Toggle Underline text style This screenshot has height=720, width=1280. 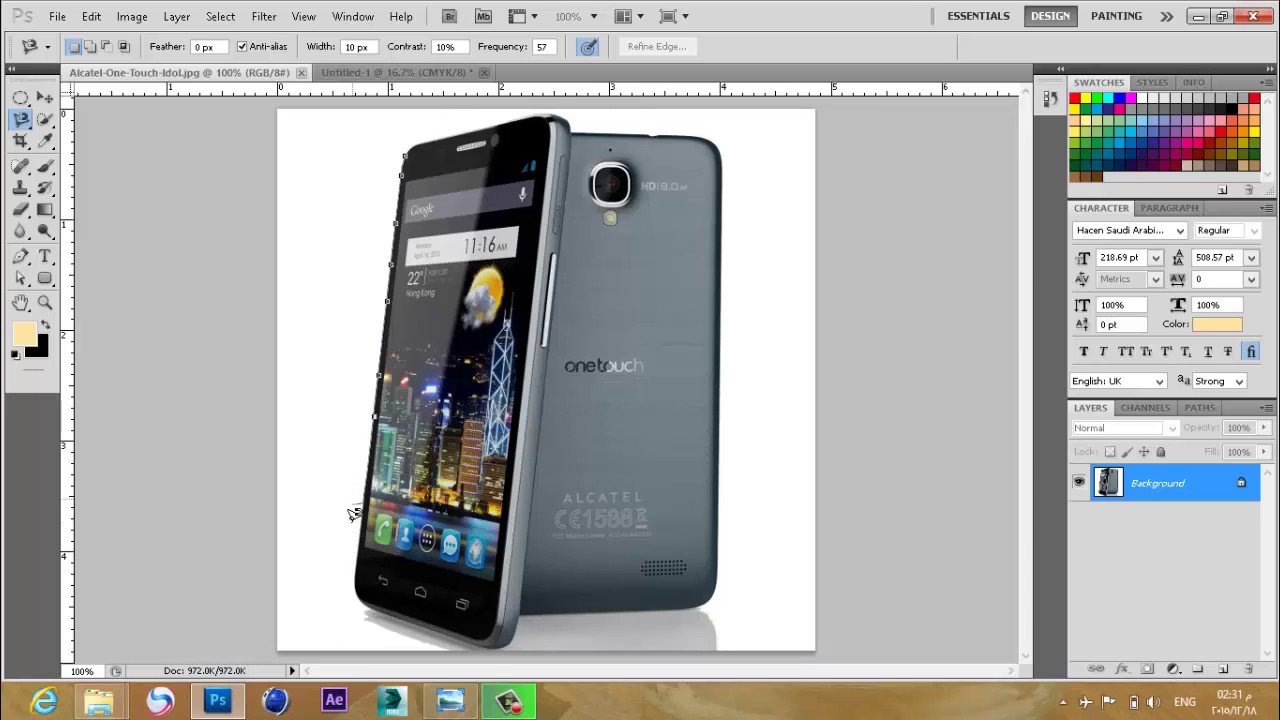(x=1208, y=352)
